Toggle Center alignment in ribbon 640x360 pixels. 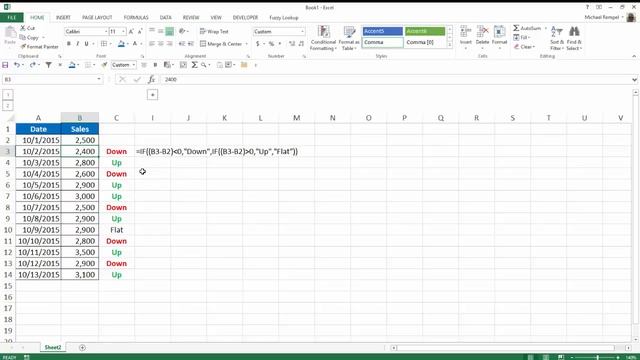[x=161, y=44]
